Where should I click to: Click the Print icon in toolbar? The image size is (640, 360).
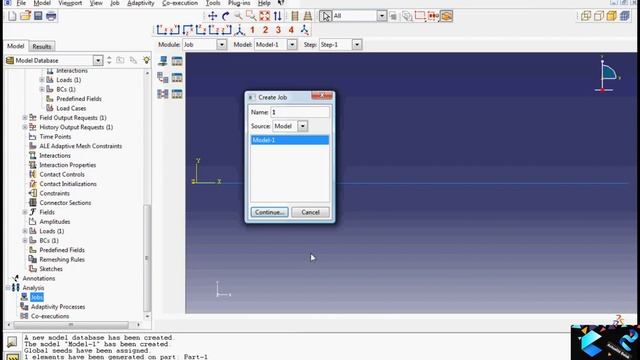[51, 16]
